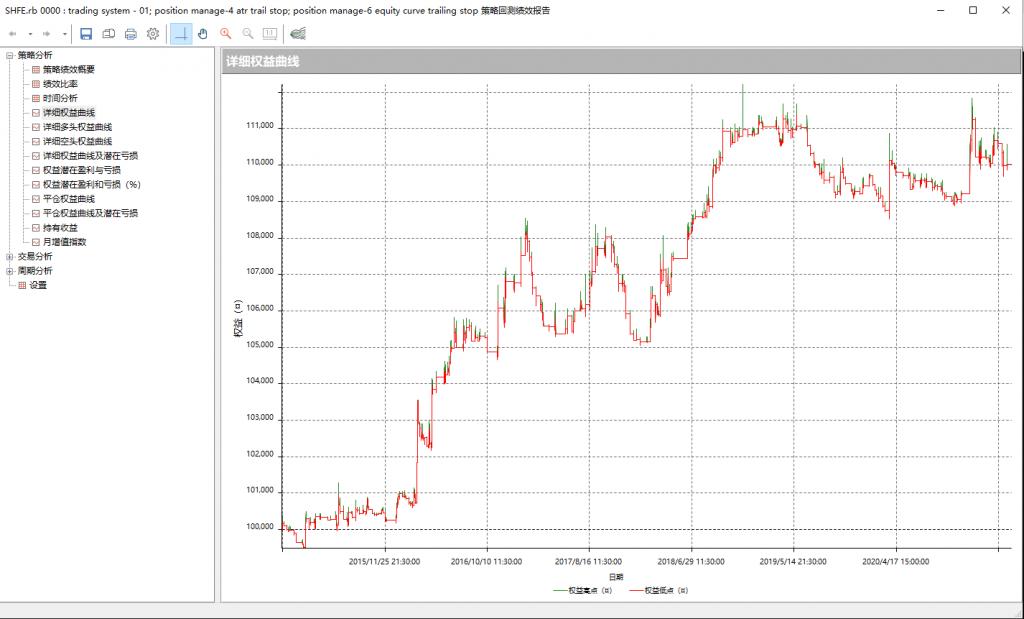Viewport: 1024px width, 619px height.
Task: Click the 日期 x-axis title
Action: coord(616,577)
